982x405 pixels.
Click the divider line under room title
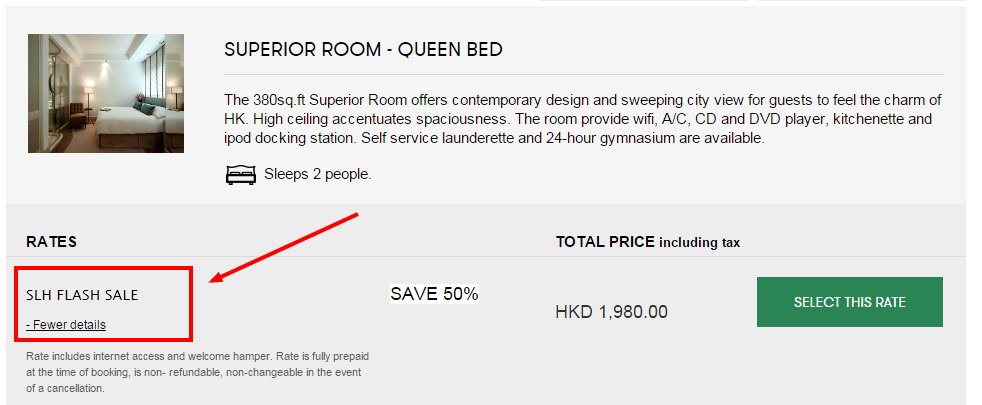(x=584, y=75)
